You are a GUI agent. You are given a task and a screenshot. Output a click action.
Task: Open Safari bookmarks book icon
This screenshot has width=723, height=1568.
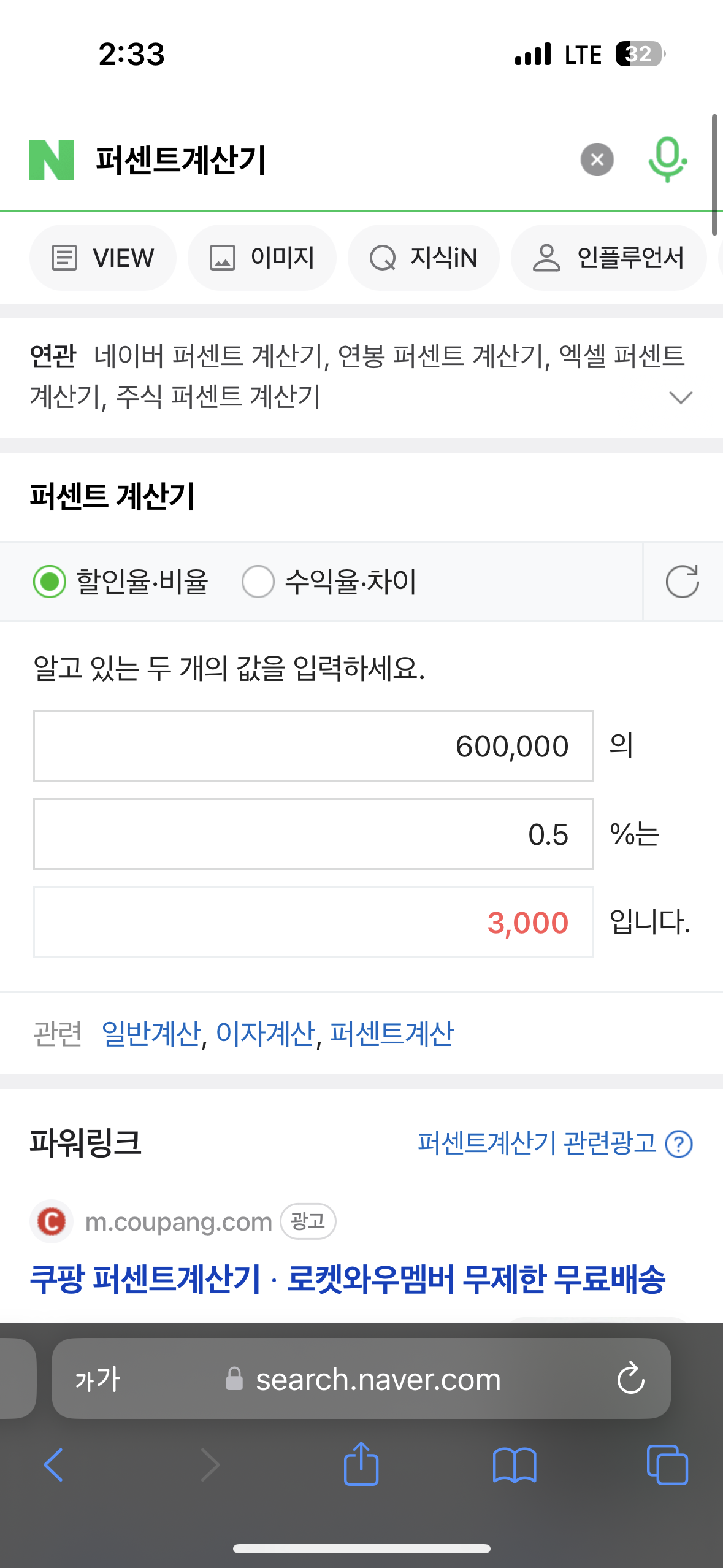[x=515, y=1465]
